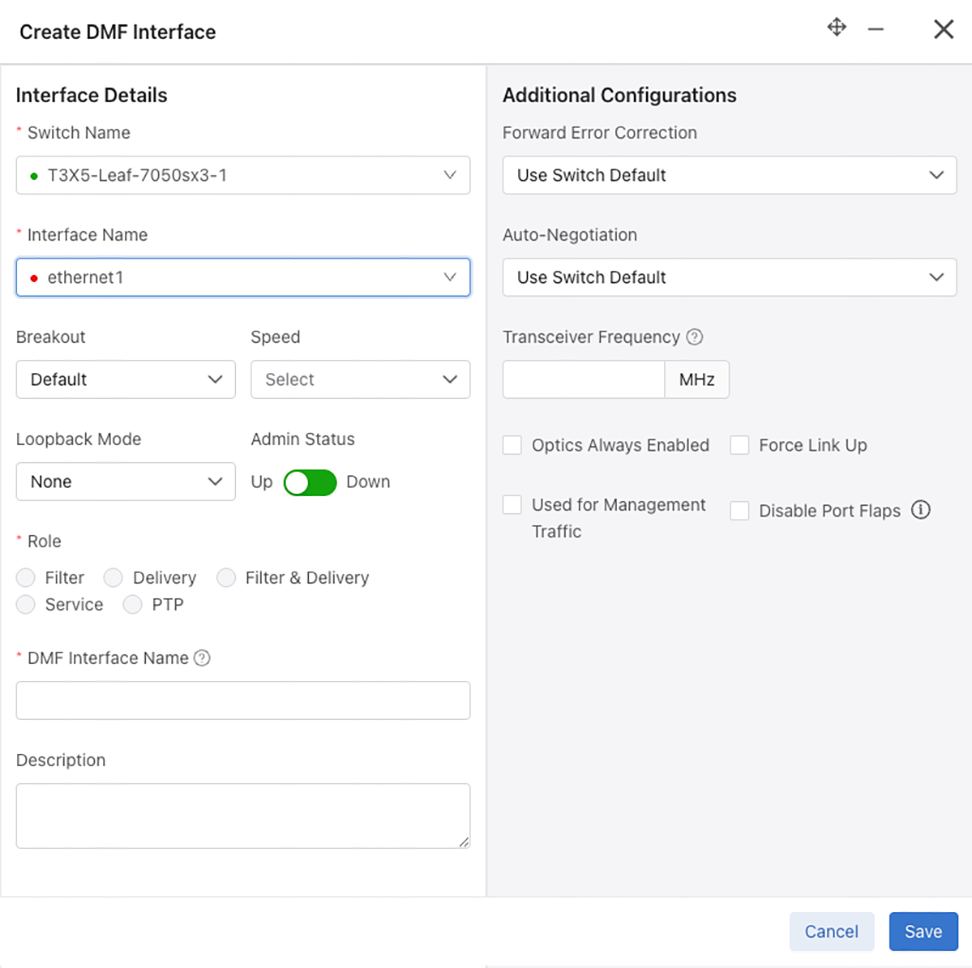
Task: Check the Force Link Up option
Action: point(740,446)
